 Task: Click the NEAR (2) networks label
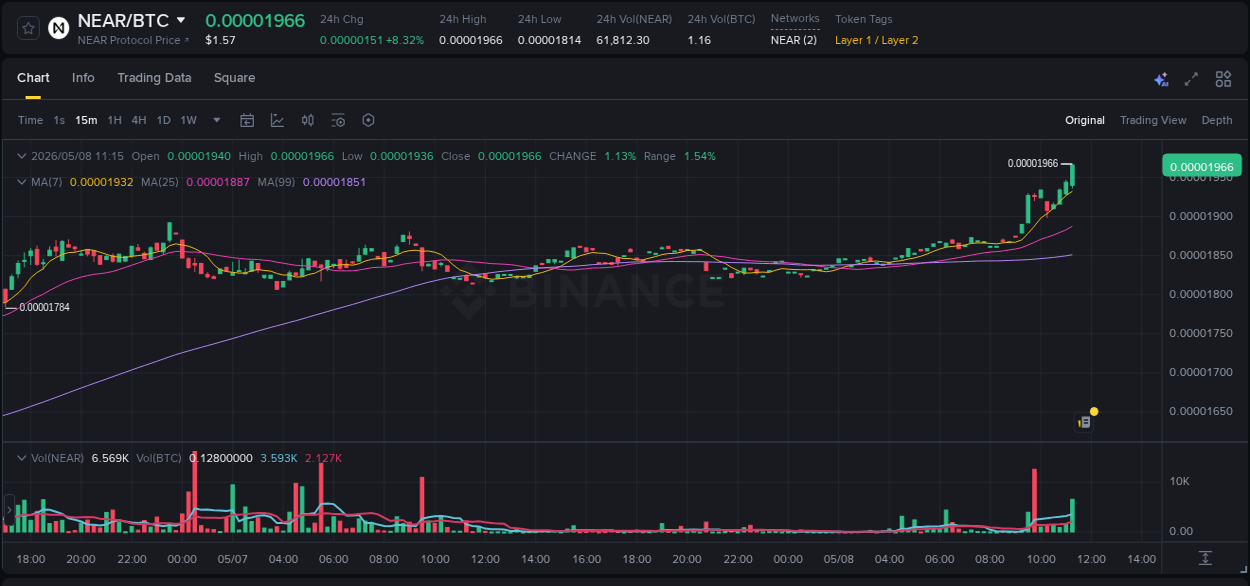[794, 40]
